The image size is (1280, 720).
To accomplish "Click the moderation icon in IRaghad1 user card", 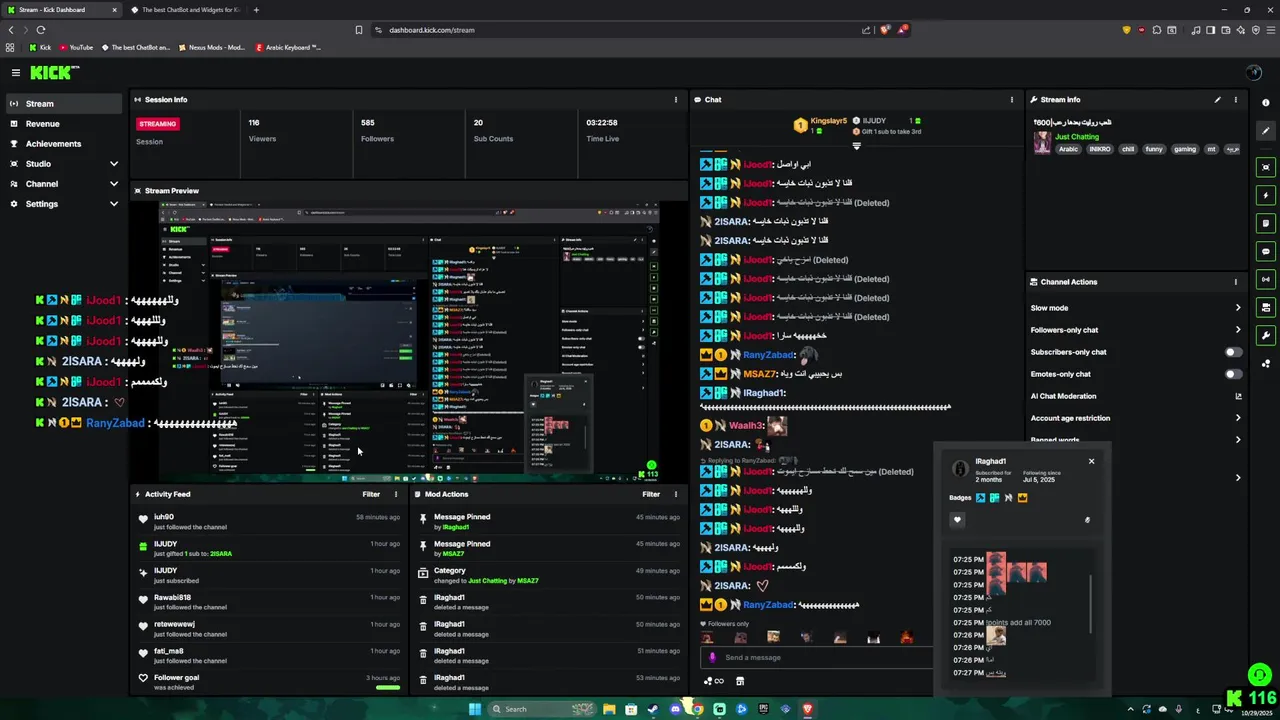I will pyautogui.click(x=1087, y=520).
